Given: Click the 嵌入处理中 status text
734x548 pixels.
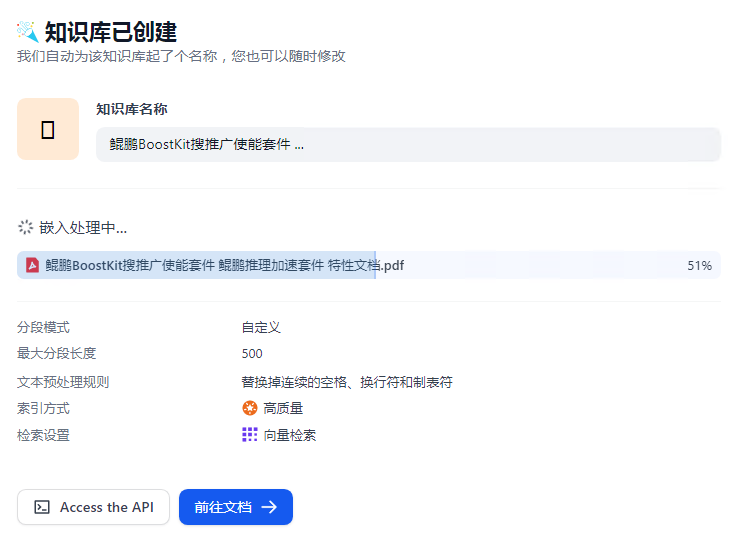Looking at the screenshot, I should click(x=83, y=228).
